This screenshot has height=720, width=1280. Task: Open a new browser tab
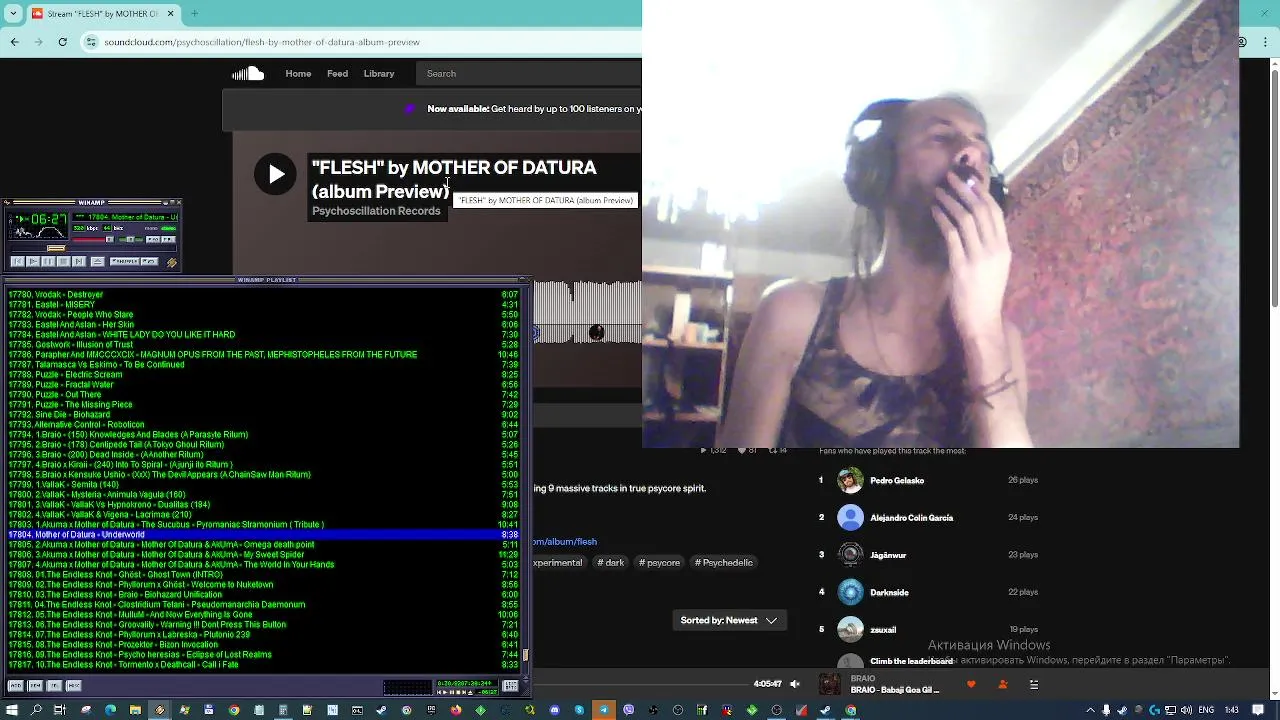194,14
